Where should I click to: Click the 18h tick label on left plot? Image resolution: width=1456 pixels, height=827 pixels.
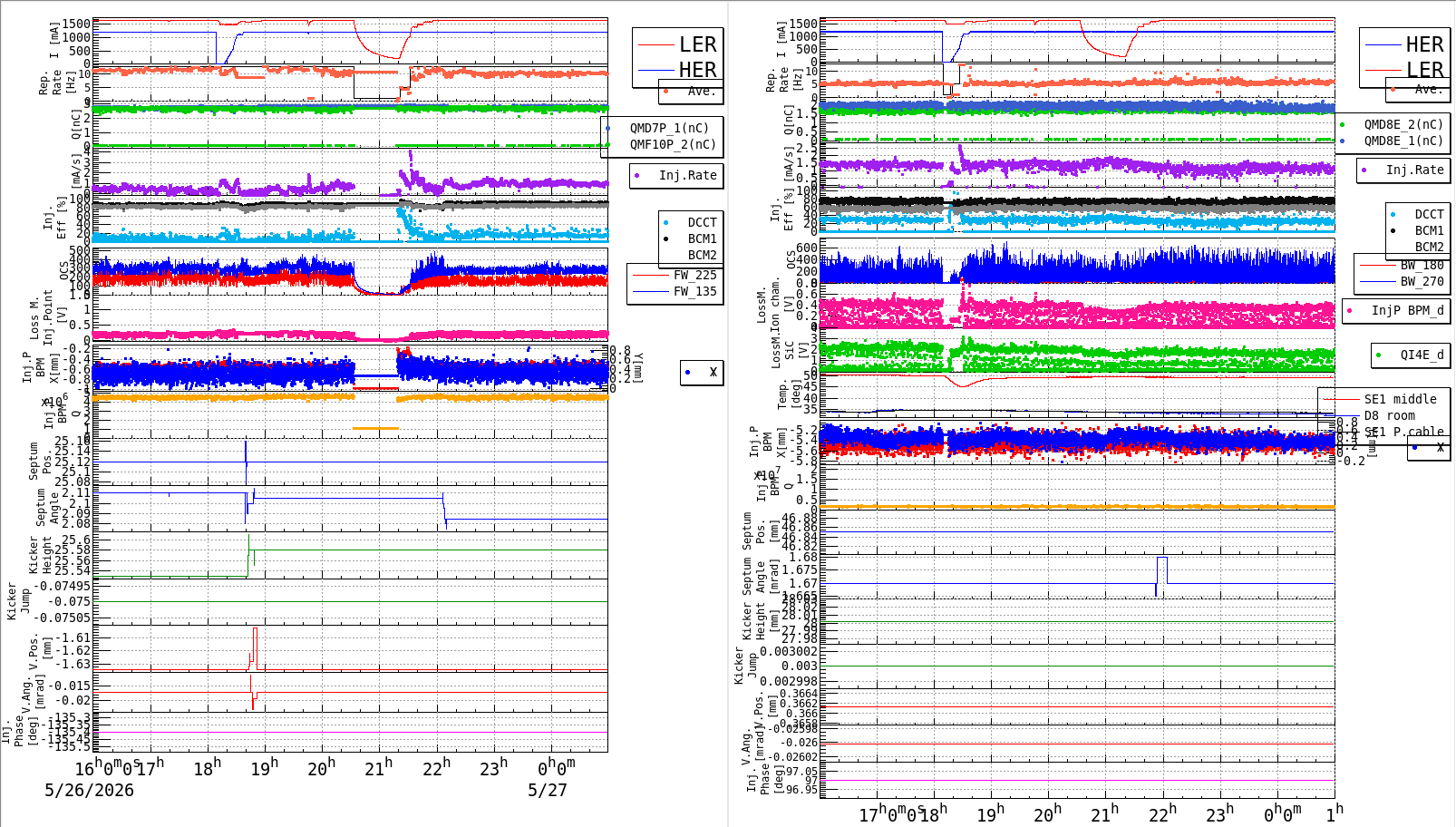coord(208,768)
